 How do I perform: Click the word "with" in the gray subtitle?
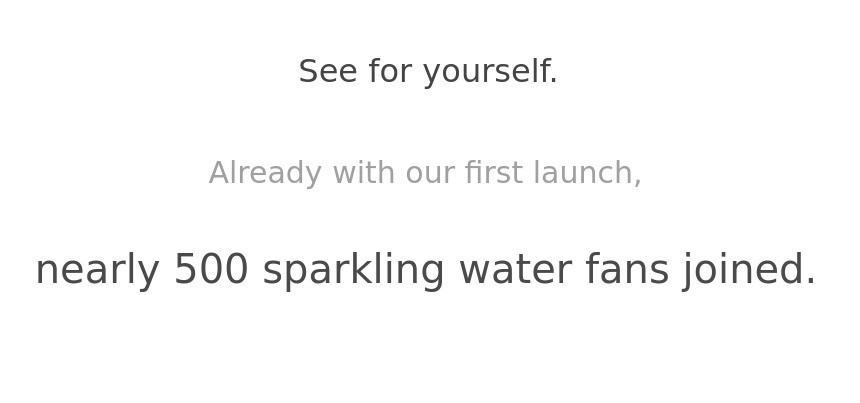tap(364, 173)
